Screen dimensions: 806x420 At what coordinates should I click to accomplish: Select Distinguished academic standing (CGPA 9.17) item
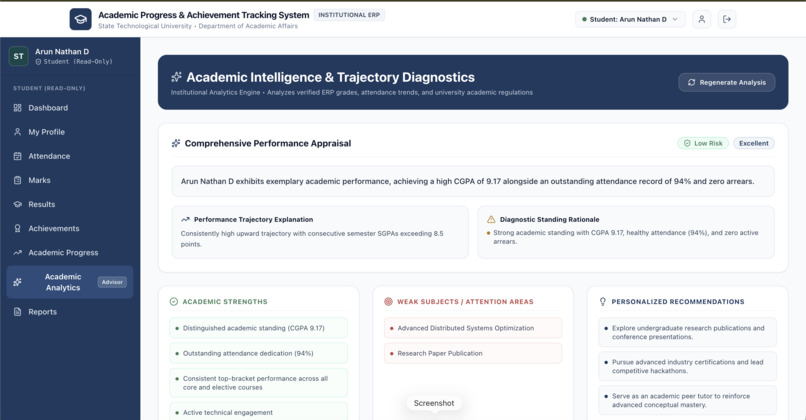coord(259,328)
